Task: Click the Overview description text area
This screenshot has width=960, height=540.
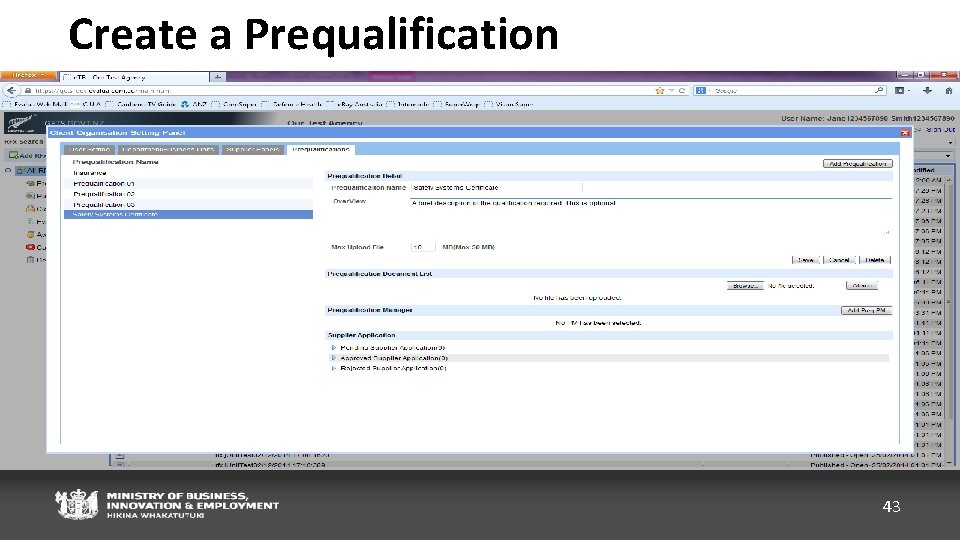Action: [650, 217]
